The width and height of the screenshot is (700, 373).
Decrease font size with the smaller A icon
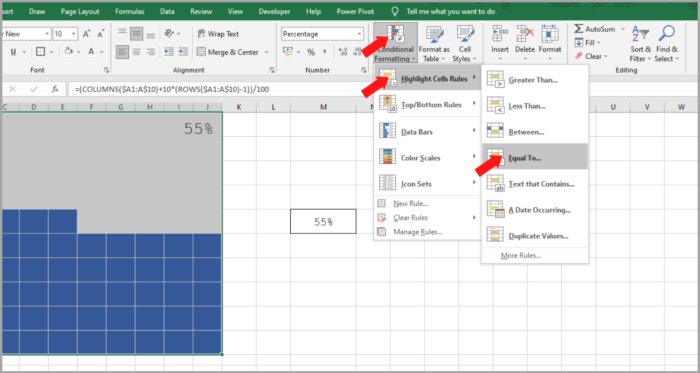[101, 34]
